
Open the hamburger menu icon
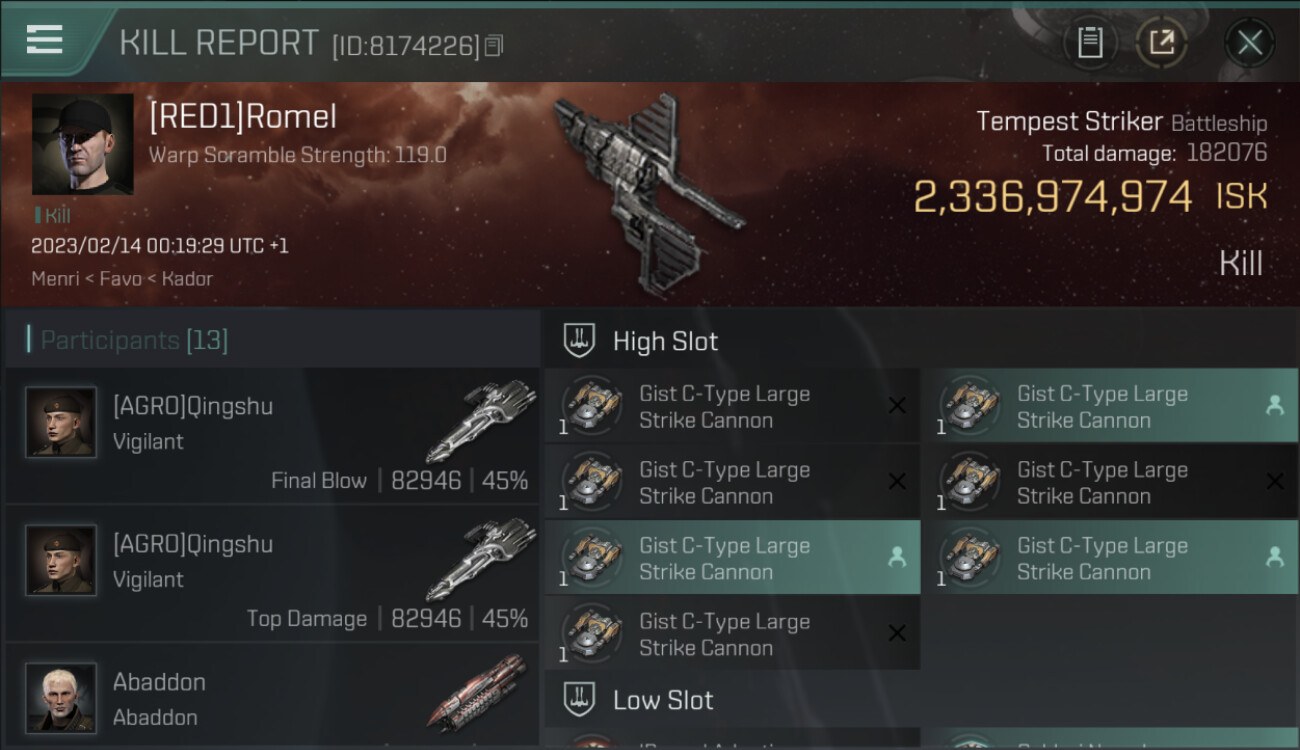point(45,40)
